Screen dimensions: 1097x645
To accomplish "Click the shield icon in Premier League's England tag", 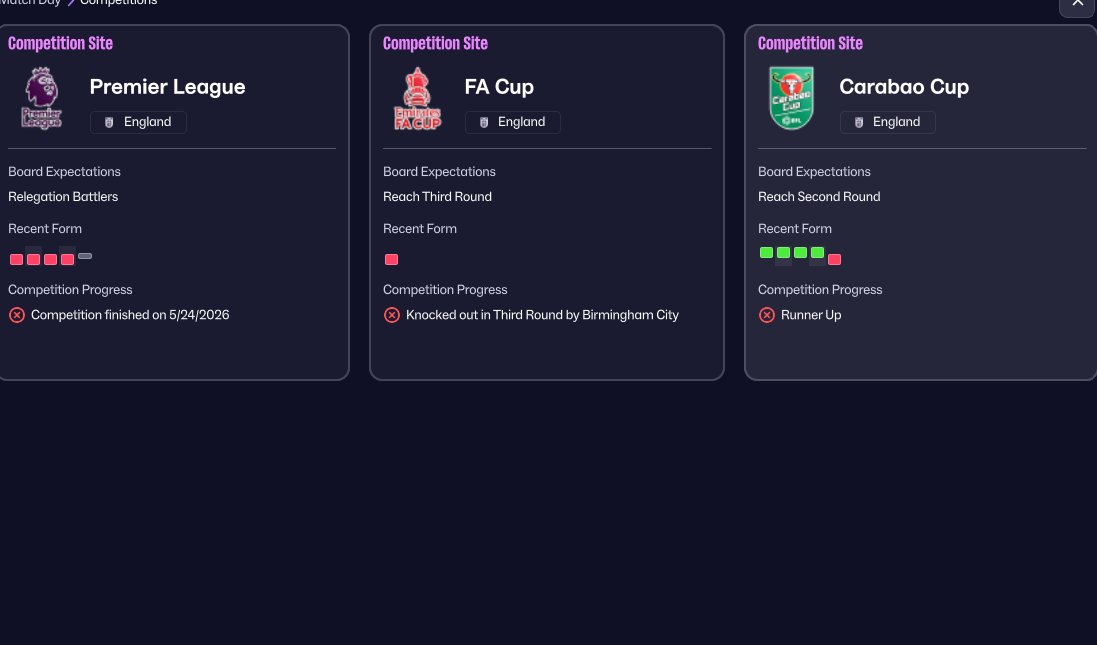I will [x=108, y=122].
